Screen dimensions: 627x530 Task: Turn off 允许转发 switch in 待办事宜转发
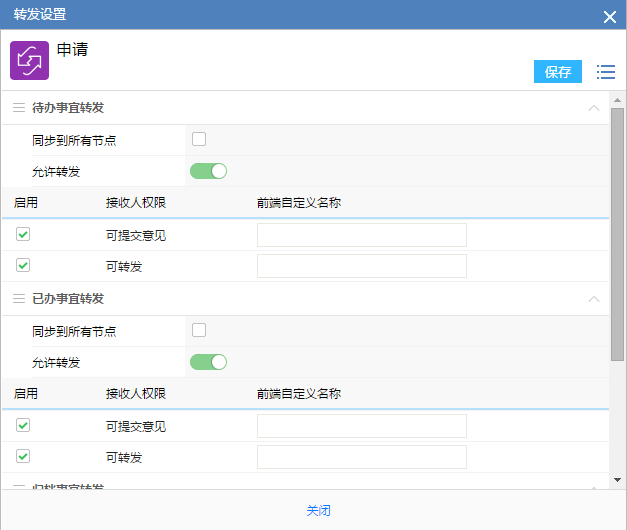pyautogui.click(x=208, y=171)
